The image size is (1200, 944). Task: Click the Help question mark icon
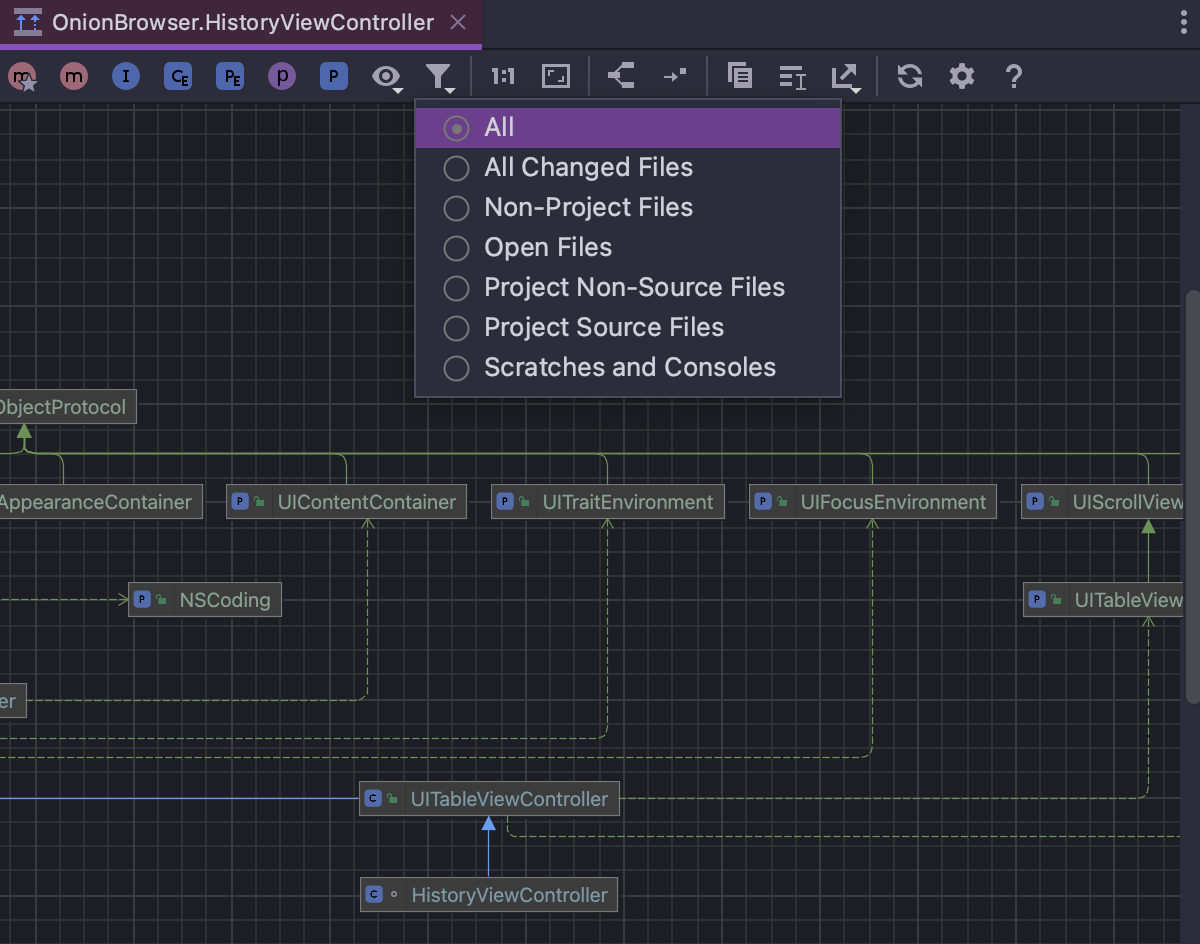(x=1013, y=76)
